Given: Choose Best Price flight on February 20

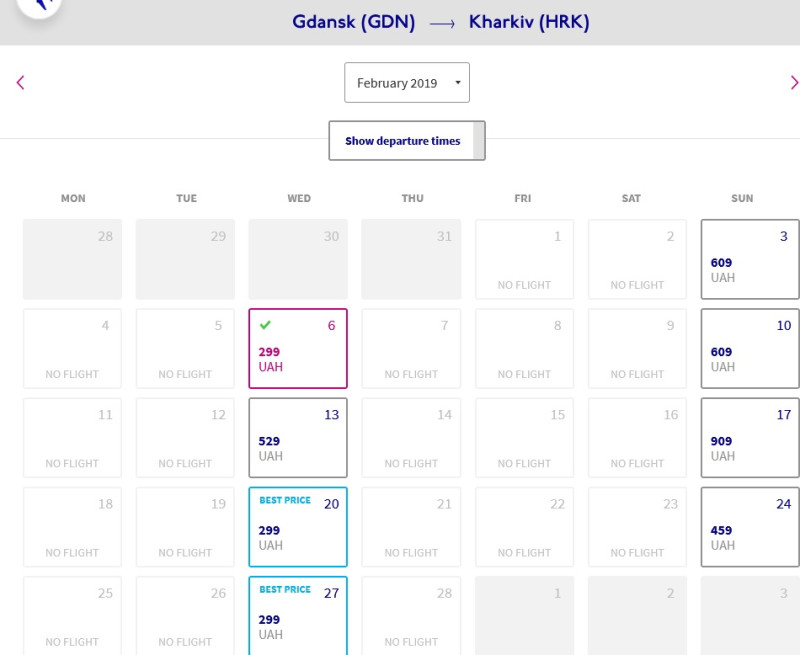Looking at the screenshot, I should click(298, 527).
